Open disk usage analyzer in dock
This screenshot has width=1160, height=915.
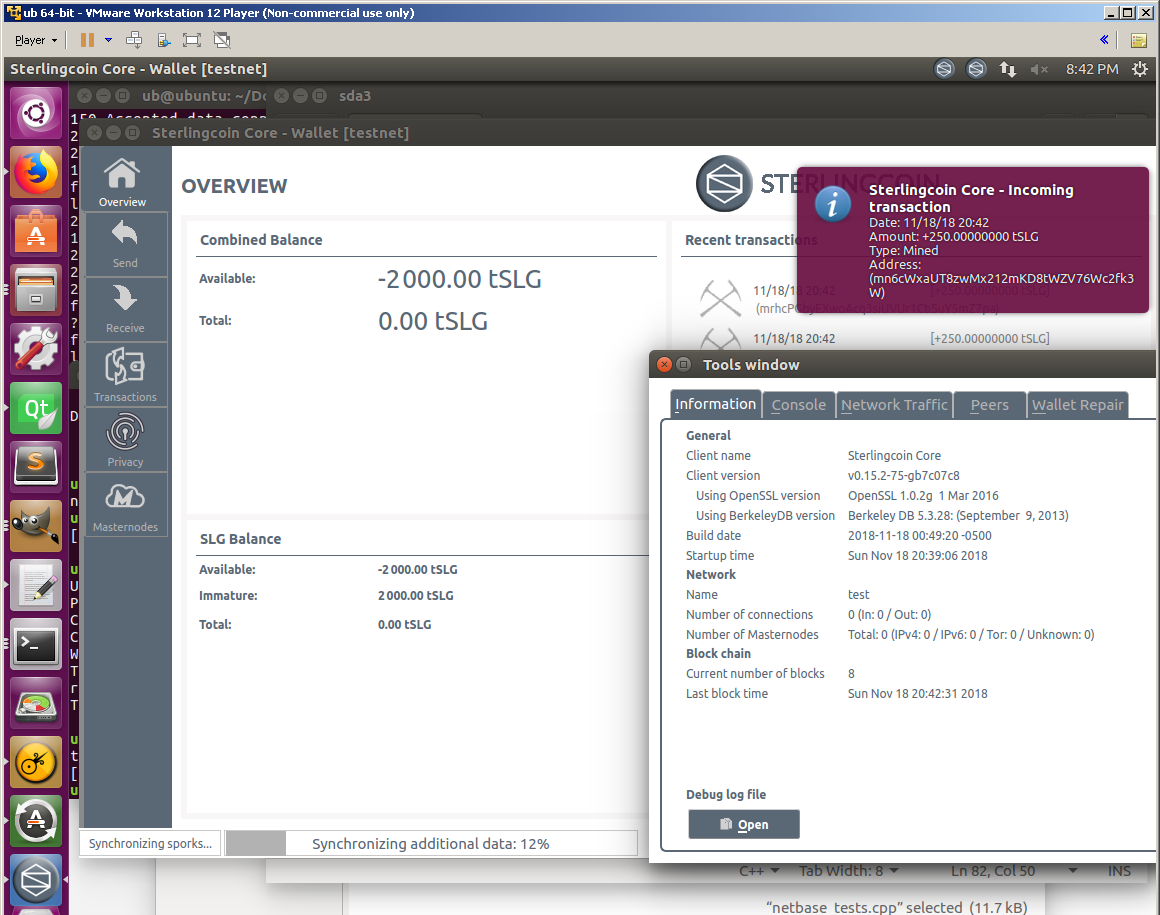click(36, 703)
